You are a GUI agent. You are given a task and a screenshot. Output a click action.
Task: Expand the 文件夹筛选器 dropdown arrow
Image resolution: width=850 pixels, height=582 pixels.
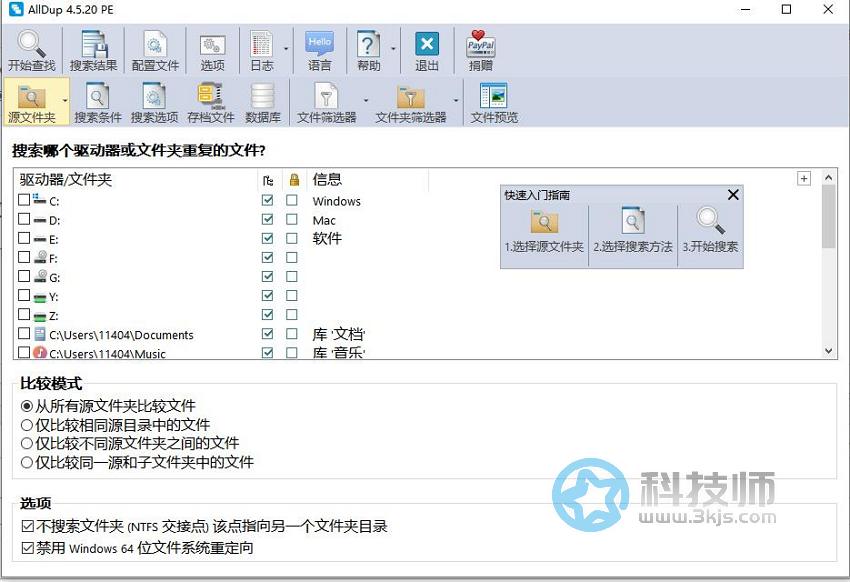[x=456, y=101]
